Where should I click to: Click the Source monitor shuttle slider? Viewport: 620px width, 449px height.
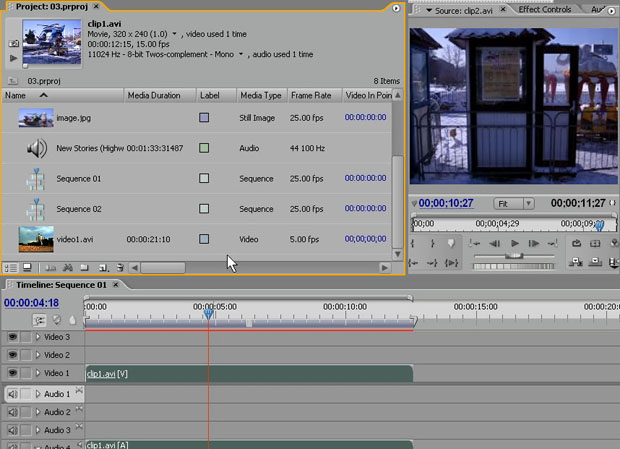(x=514, y=257)
